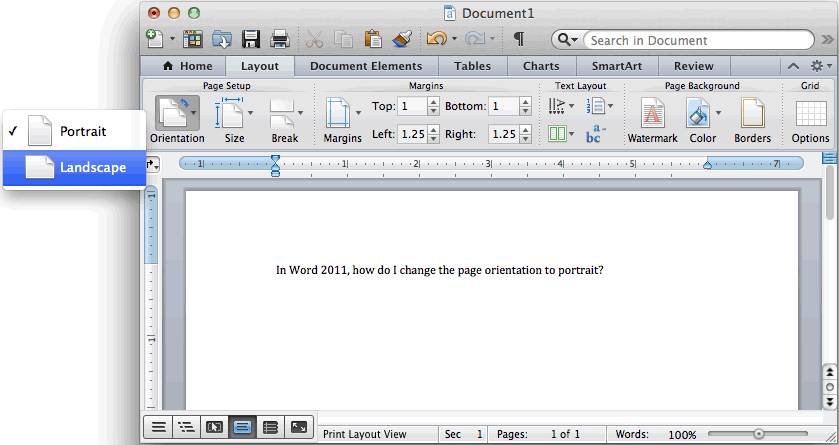Click the Left margin stepper arrows
The height and width of the screenshot is (445, 839).
[x=434, y=134]
